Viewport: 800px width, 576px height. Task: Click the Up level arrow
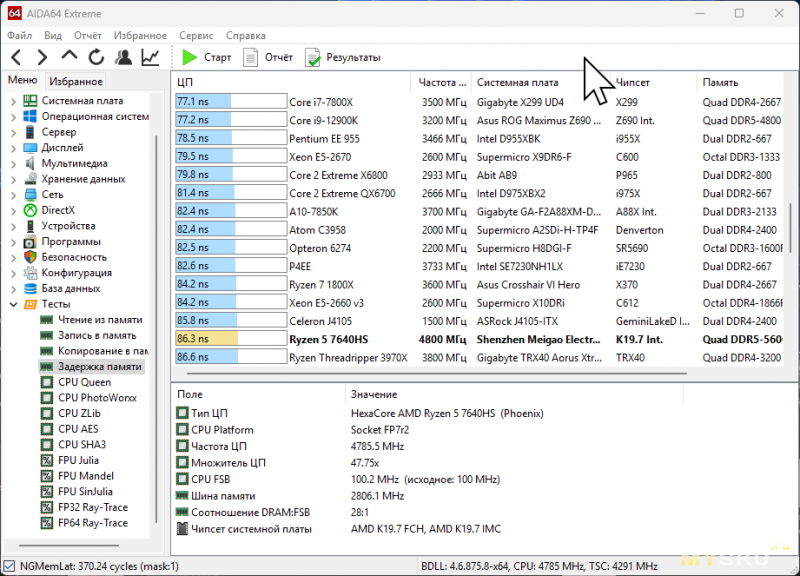[69, 55]
